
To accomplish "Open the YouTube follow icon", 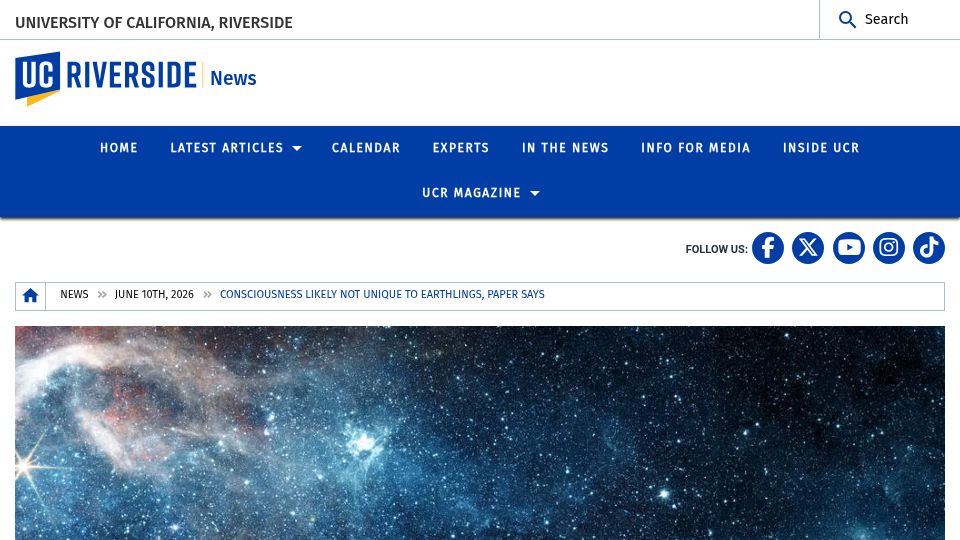I will click(x=849, y=248).
